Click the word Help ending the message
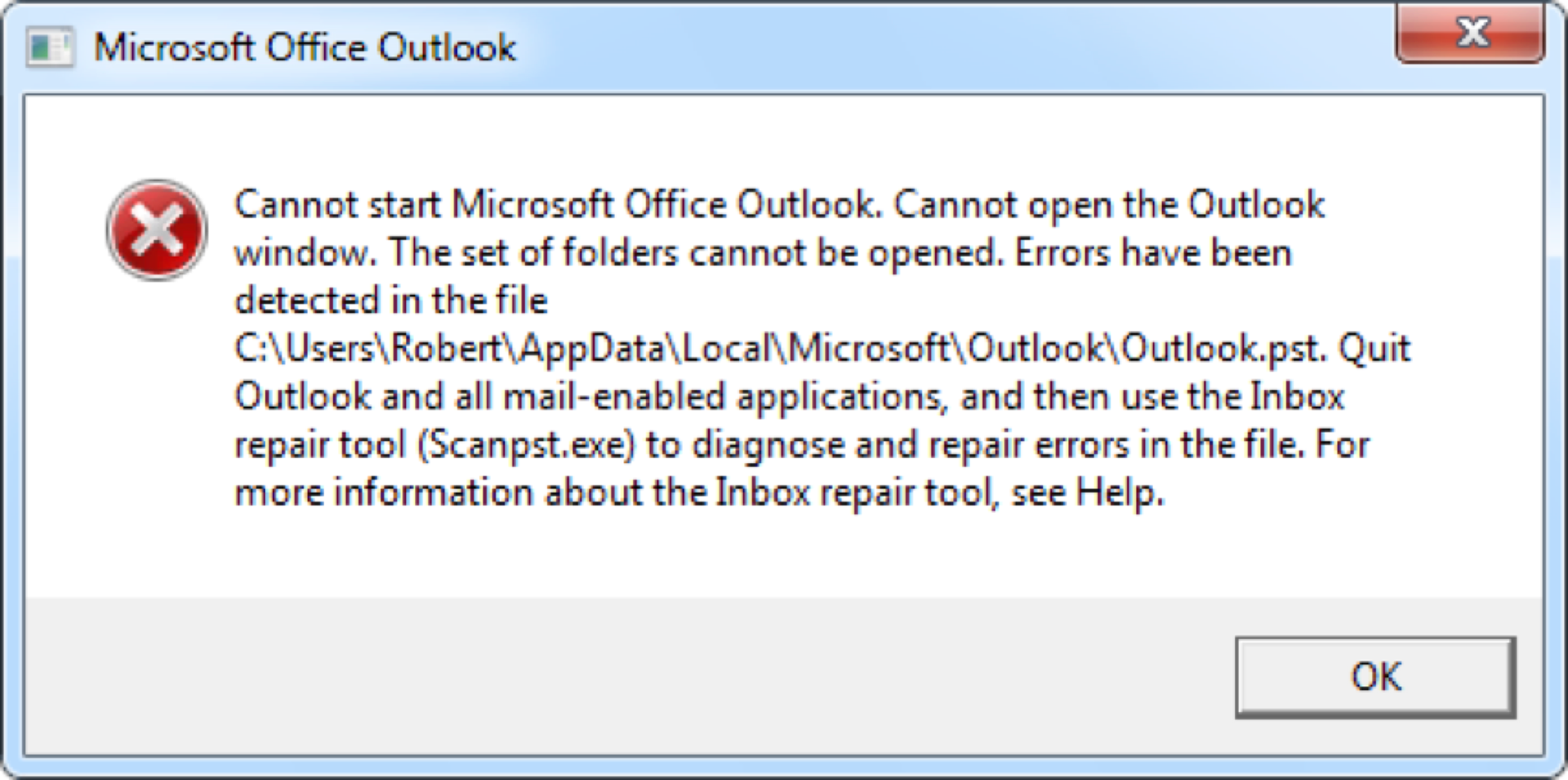The width and height of the screenshot is (1568, 780). [1118, 493]
